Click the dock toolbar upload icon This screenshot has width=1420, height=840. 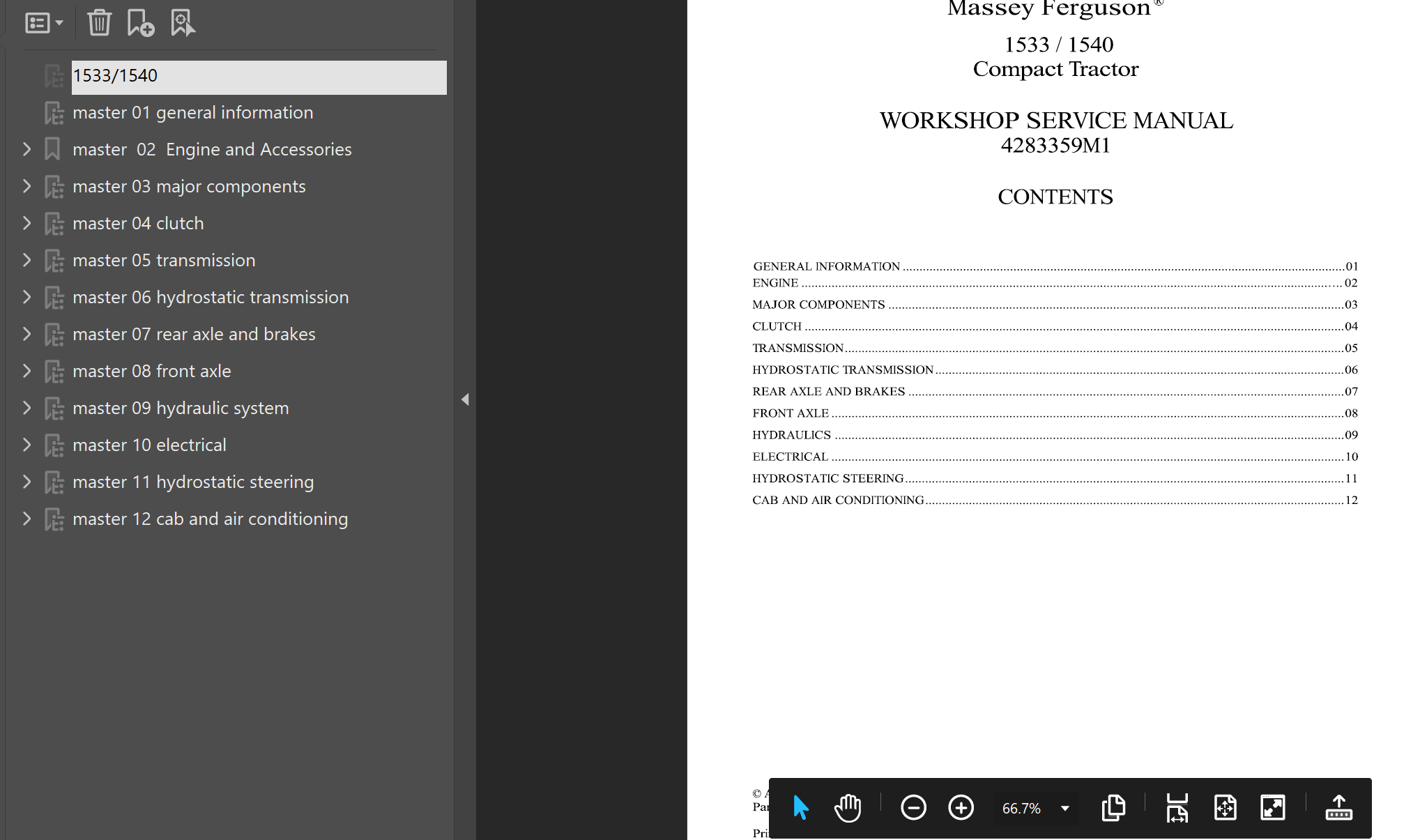pos(1339,808)
